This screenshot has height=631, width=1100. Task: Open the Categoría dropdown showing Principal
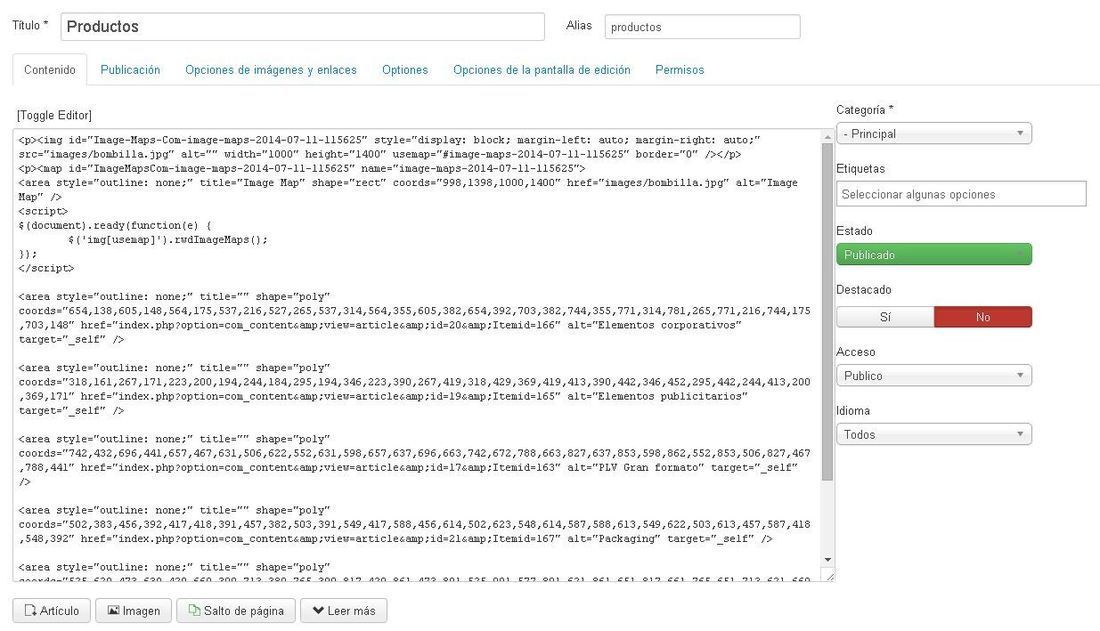[934, 133]
